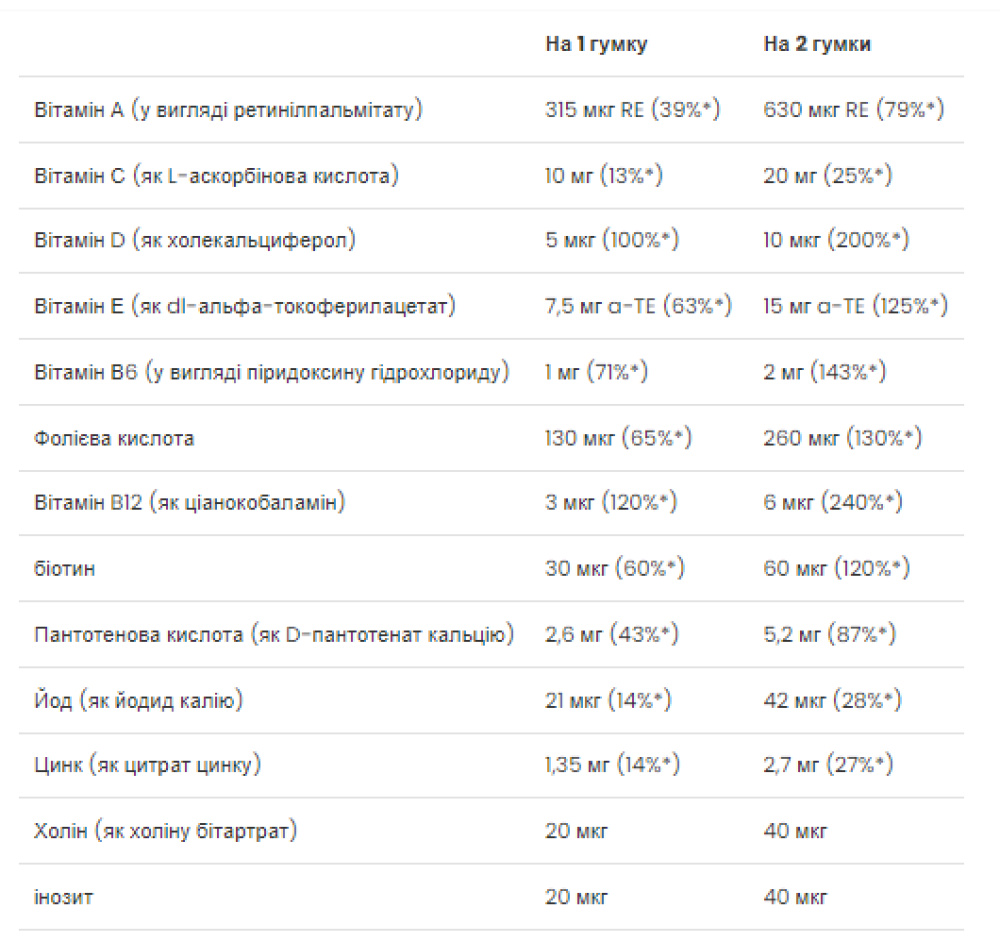The height and width of the screenshot is (942, 1000).
Task: Click the 20 мг (25%*) value
Action: coord(828,176)
